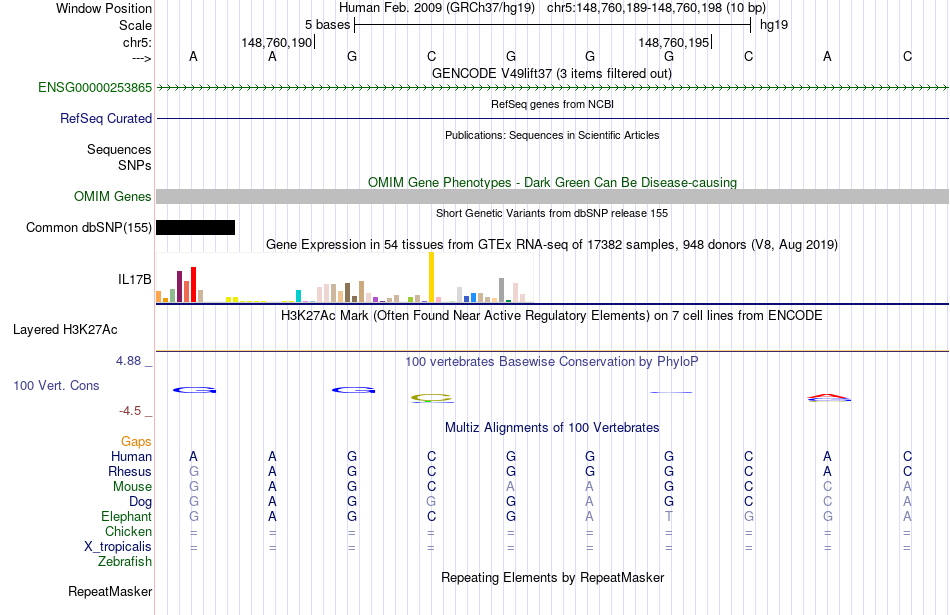The width and height of the screenshot is (950, 615).
Task: Click the chr5: ruler label
Action: pyautogui.click(x=137, y=42)
